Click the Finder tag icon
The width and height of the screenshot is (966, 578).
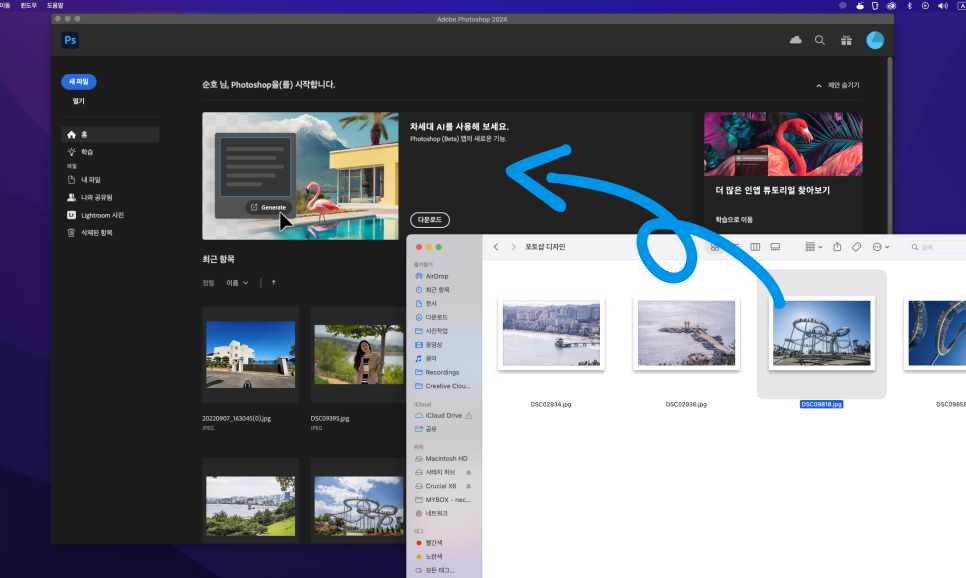[x=856, y=246]
